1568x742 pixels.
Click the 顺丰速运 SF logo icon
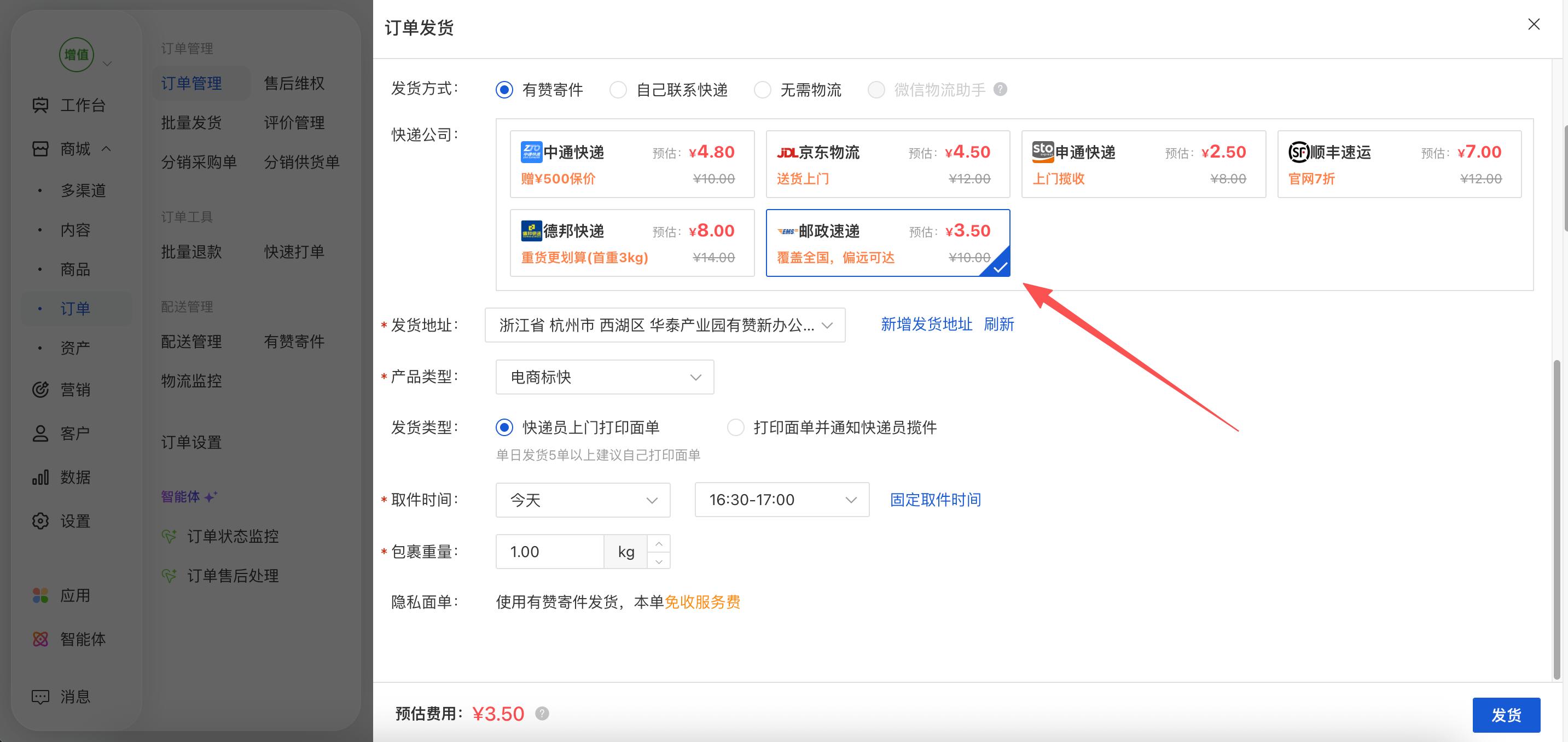tap(1299, 152)
